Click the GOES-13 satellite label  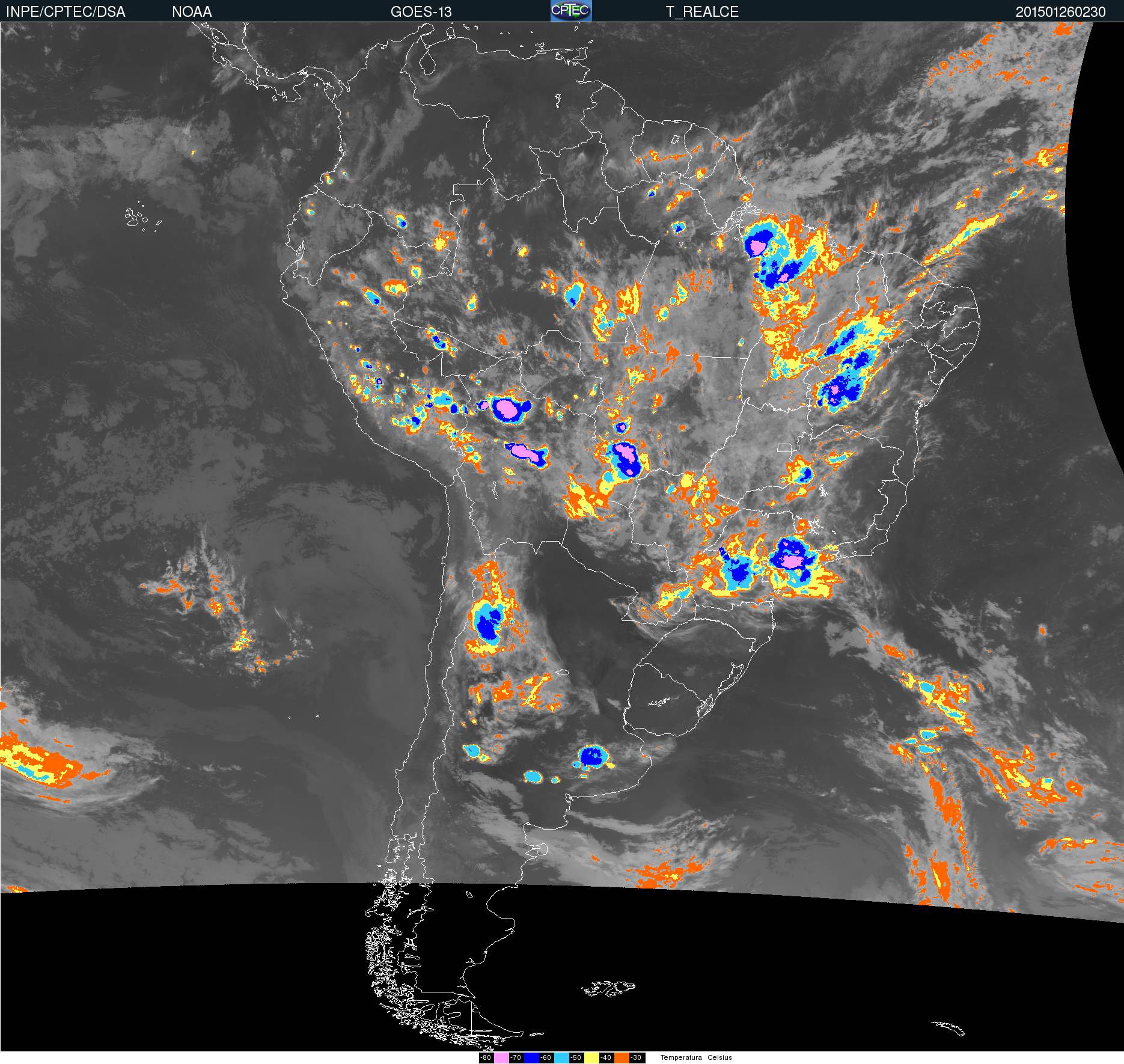tap(421, 12)
